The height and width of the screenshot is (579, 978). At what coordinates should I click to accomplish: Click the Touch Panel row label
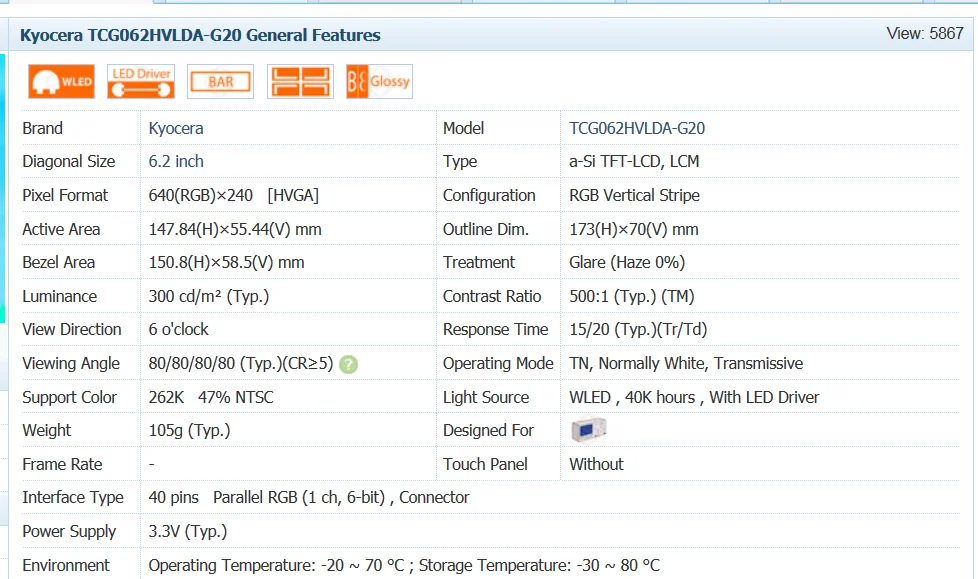click(485, 464)
